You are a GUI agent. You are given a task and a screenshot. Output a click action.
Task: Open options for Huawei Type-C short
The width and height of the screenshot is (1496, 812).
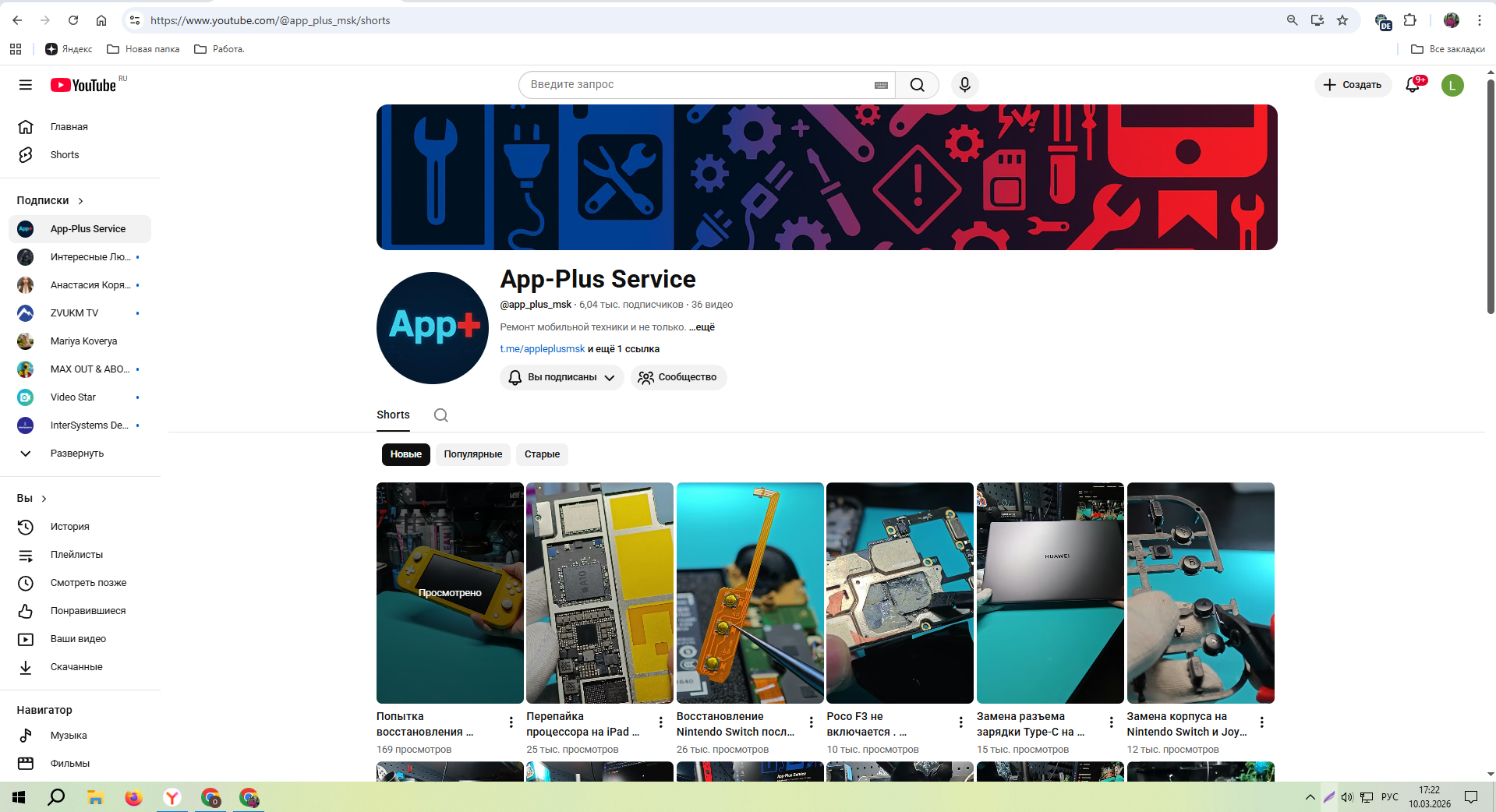click(x=1111, y=723)
